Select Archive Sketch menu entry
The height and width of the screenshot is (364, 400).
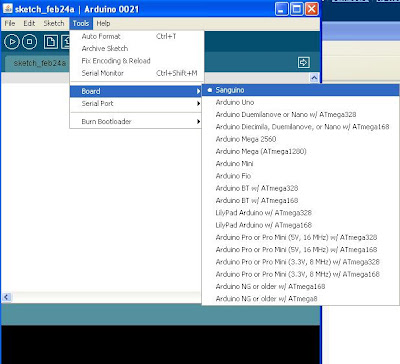tap(137, 49)
